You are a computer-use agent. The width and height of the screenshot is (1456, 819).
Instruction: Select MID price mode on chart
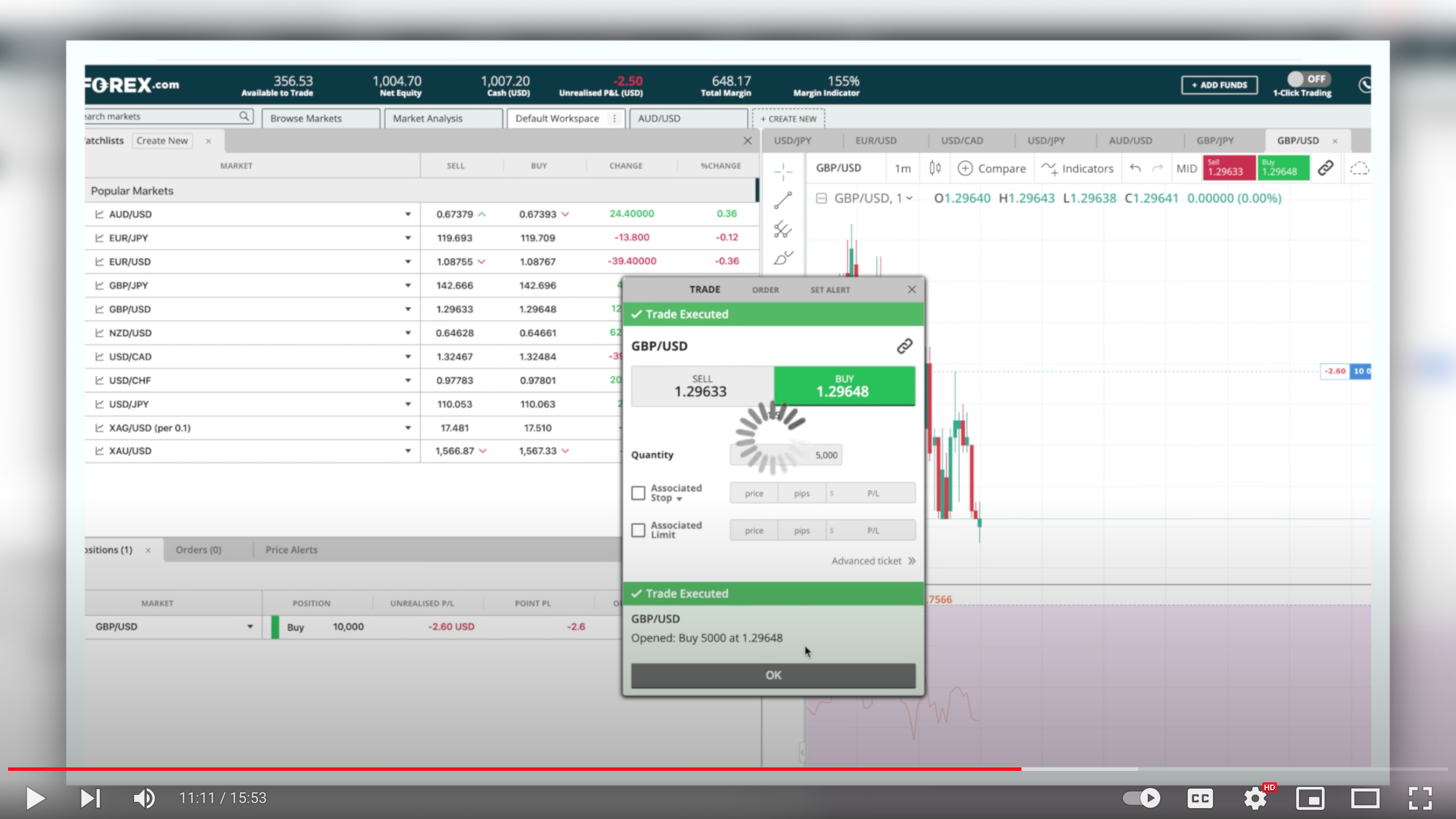coord(1186,168)
